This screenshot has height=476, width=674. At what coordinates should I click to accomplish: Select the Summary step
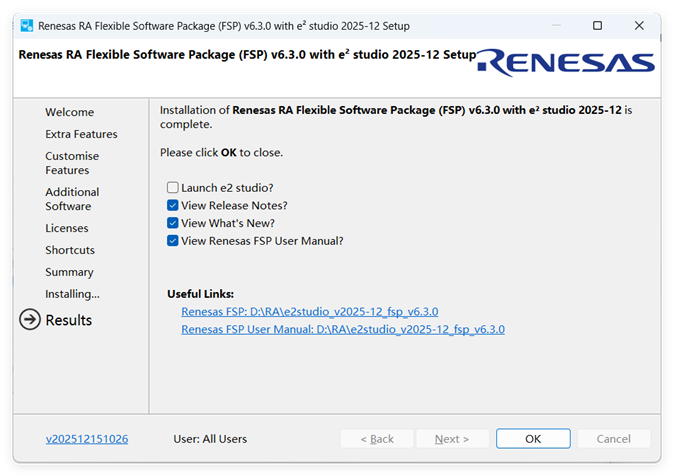(x=69, y=272)
